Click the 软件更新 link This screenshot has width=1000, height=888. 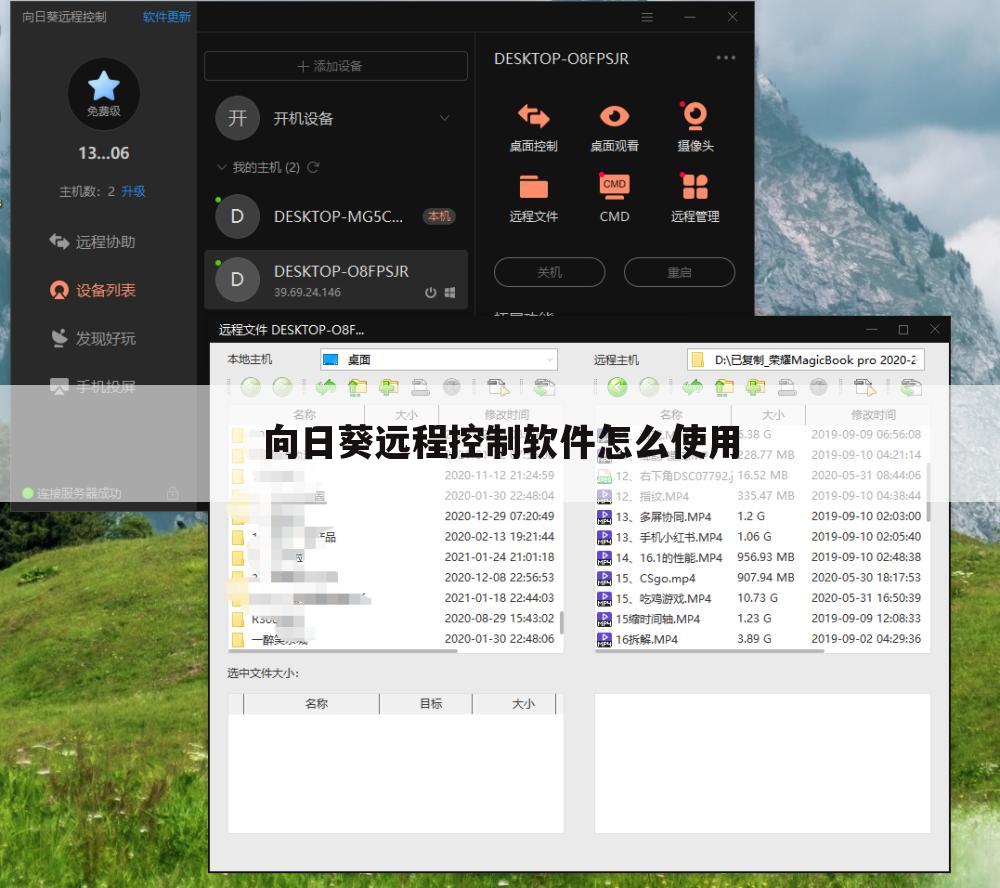(166, 17)
